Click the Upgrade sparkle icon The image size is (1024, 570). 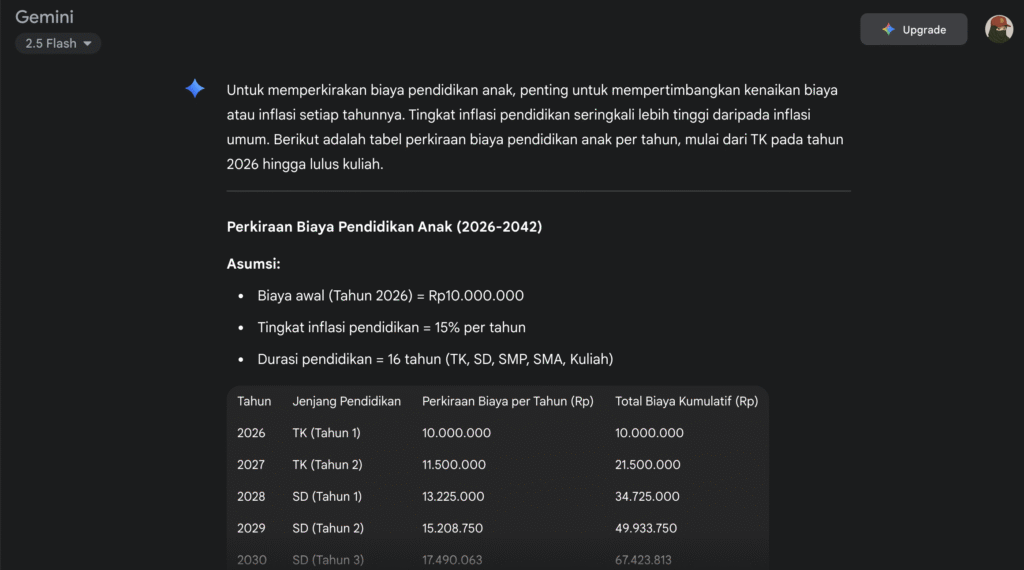(x=888, y=29)
